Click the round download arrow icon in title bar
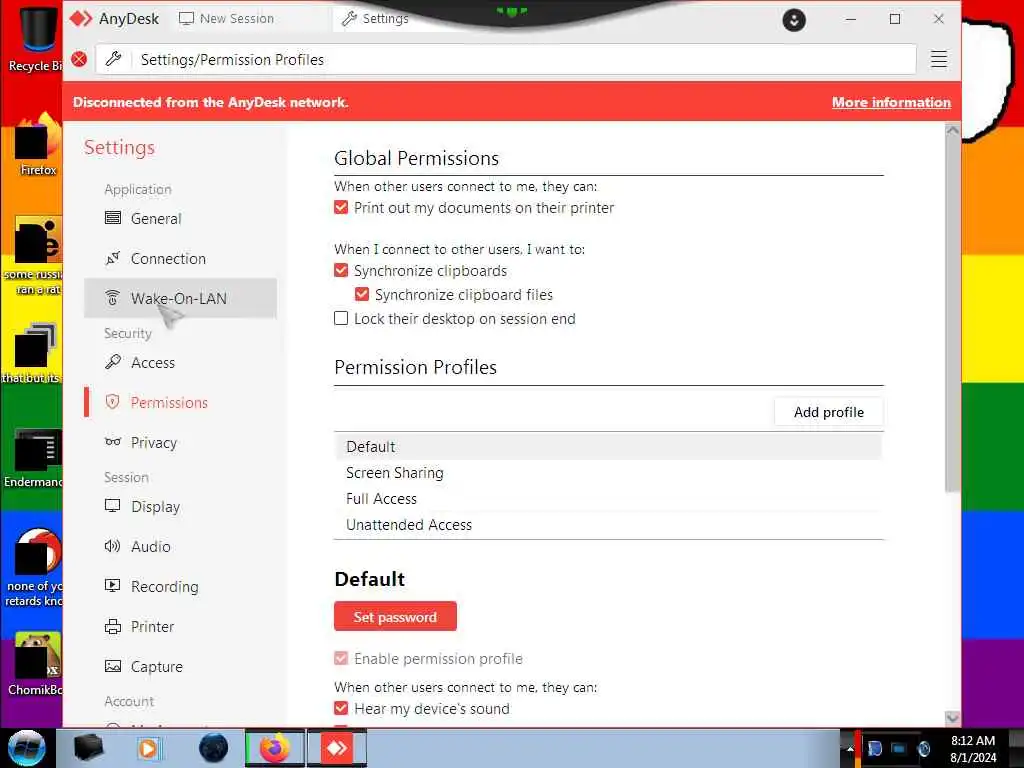 pyautogui.click(x=793, y=20)
